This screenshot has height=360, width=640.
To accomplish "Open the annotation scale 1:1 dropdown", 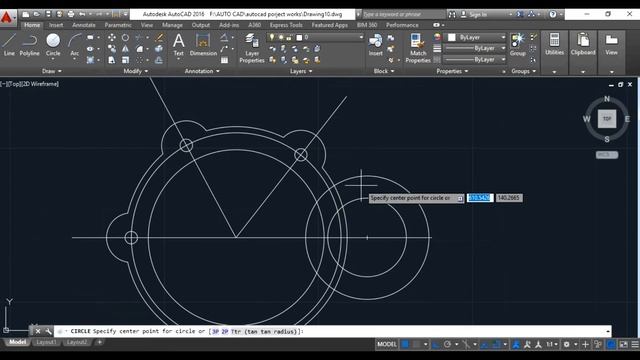I will point(552,344).
